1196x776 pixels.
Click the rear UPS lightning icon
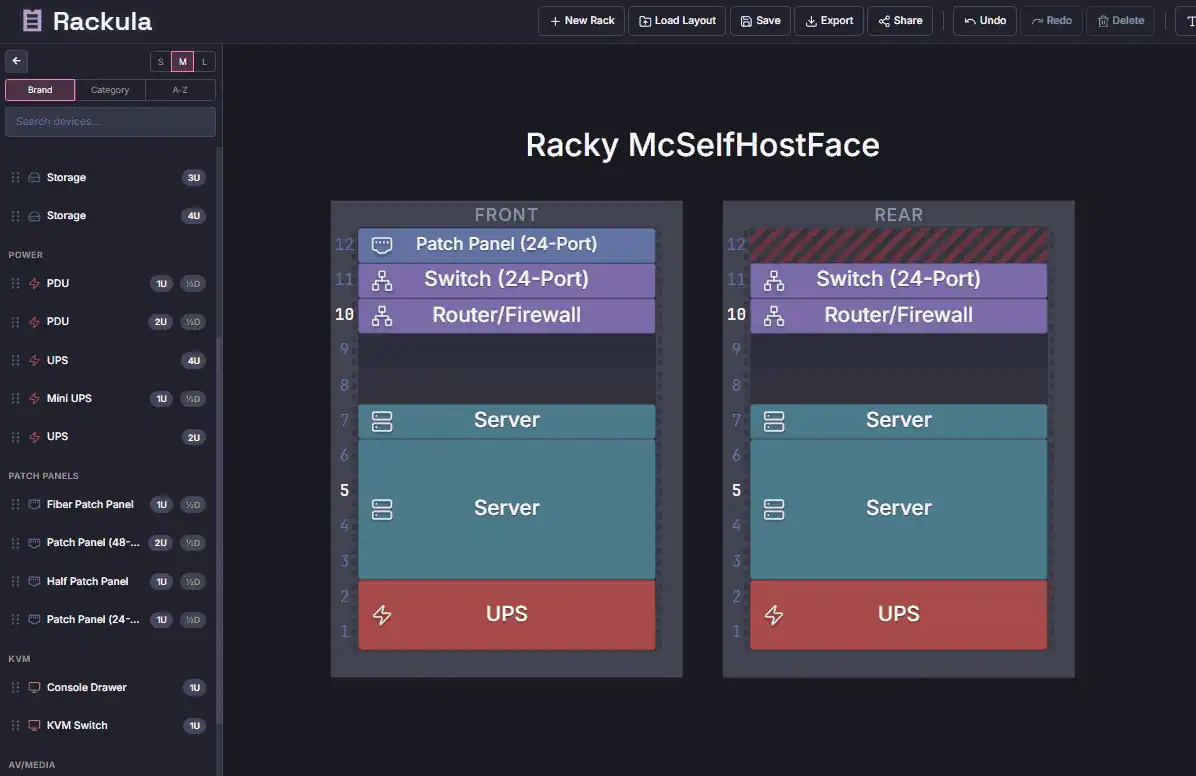[x=774, y=615]
